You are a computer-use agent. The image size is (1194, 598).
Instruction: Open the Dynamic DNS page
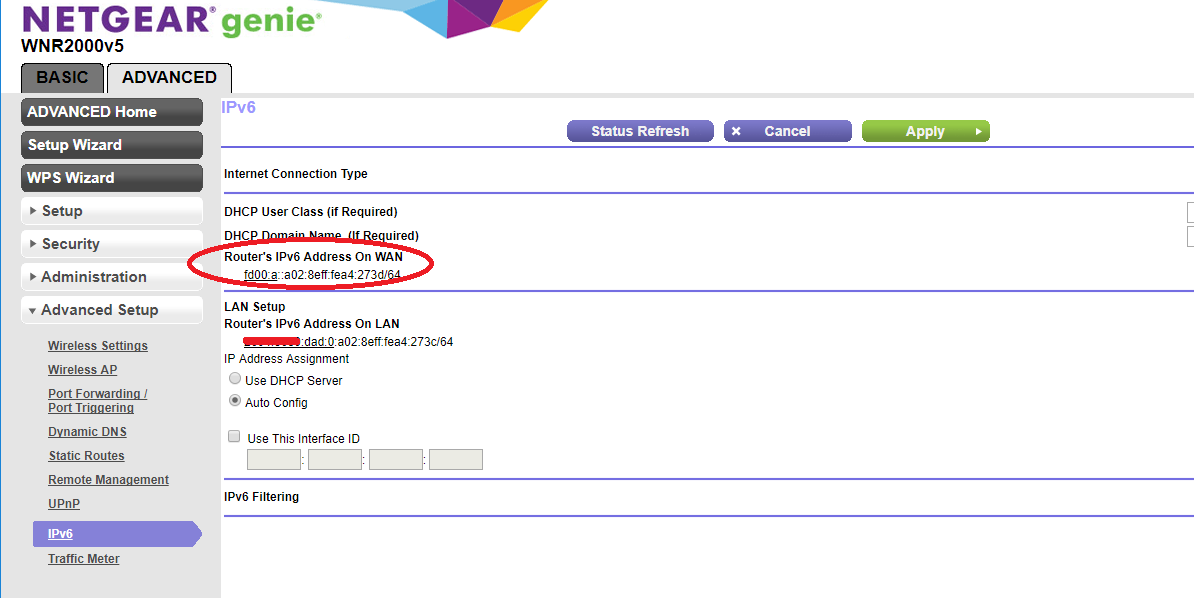[87, 431]
